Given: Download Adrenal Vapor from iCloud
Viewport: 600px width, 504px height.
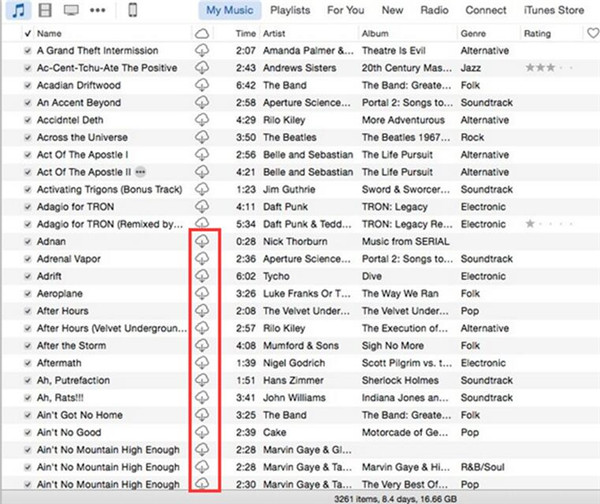Looking at the screenshot, I should (x=202, y=258).
